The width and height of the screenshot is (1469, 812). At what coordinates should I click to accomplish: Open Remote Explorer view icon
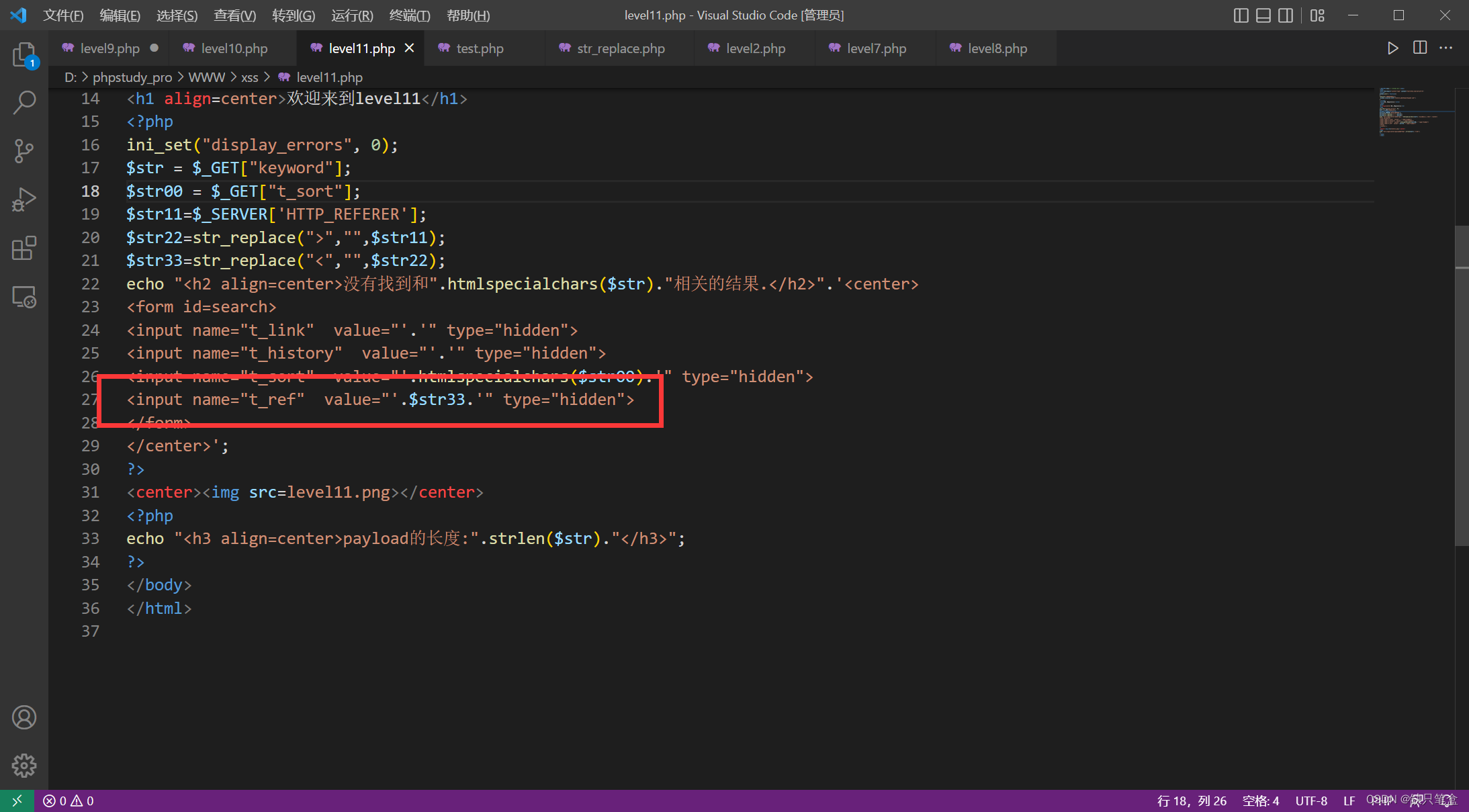[24, 297]
